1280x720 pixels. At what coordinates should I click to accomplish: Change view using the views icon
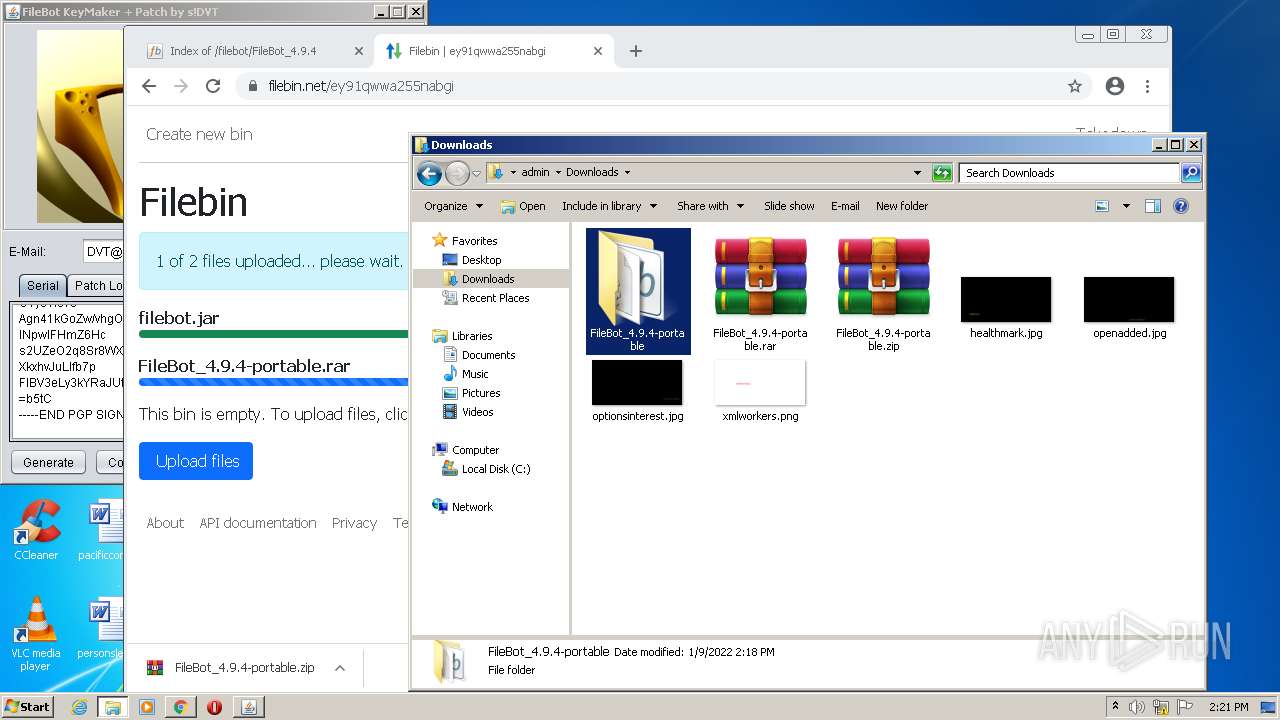1102,206
